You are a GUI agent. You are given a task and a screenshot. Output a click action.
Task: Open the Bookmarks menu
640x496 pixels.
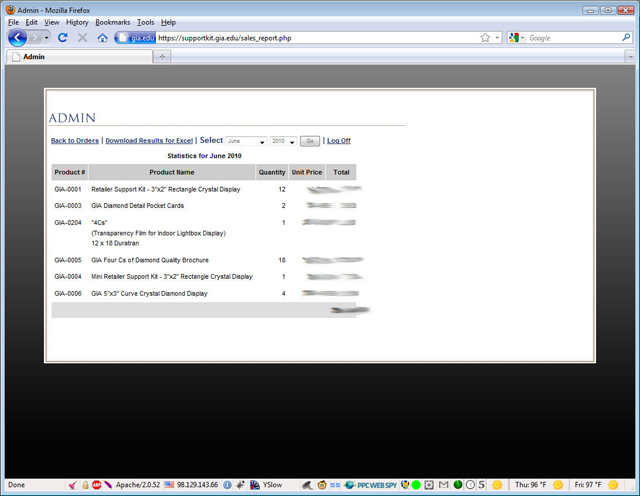click(x=113, y=22)
